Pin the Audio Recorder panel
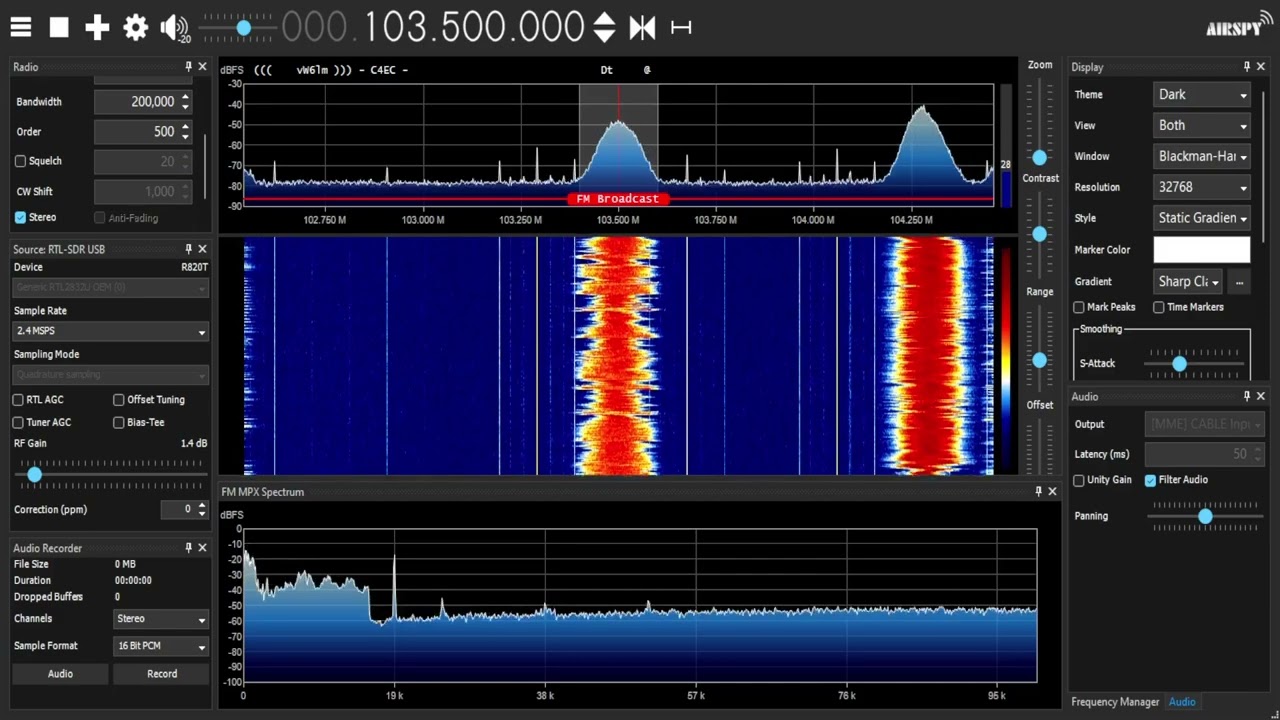The width and height of the screenshot is (1280, 720). tap(188, 548)
